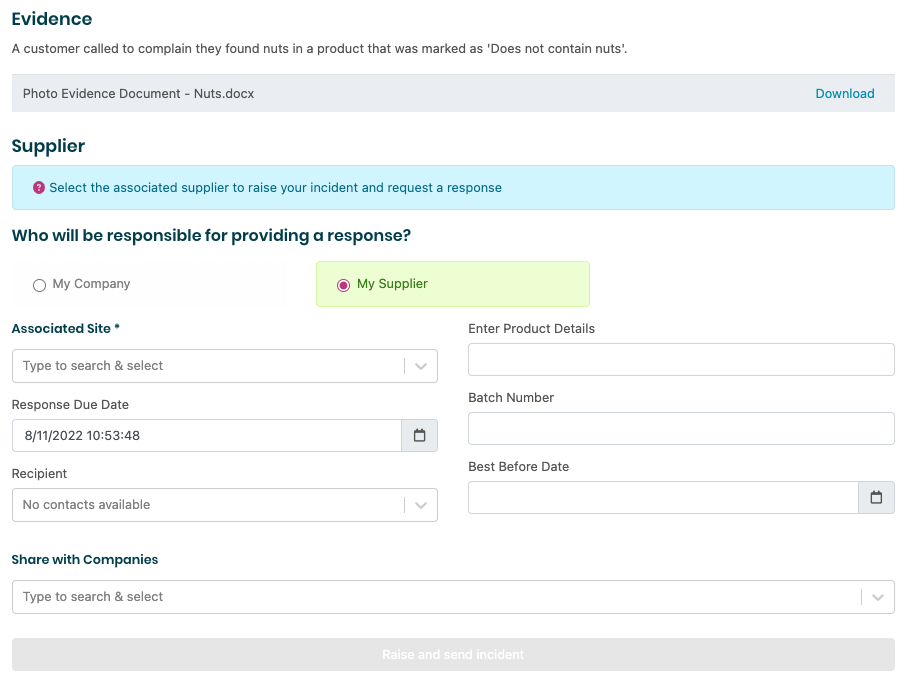Click the Associated Site search box
Screen dimensions: 907x681
pos(207,366)
